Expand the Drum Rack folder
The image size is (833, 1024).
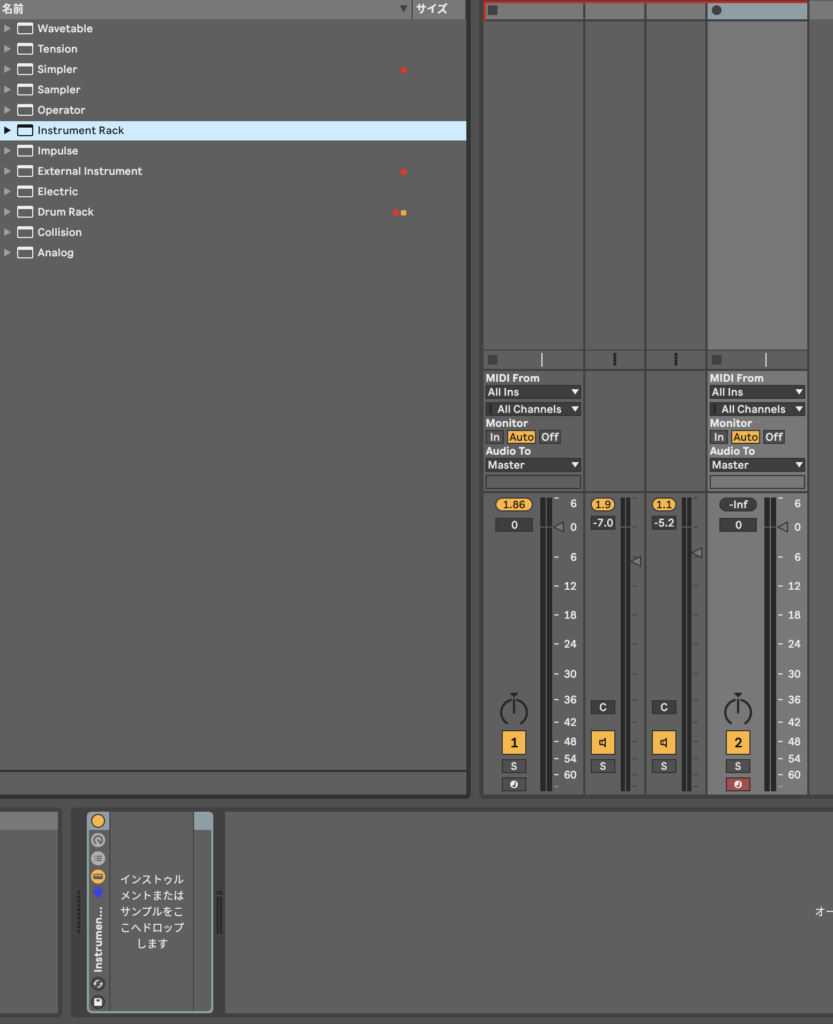(8, 212)
